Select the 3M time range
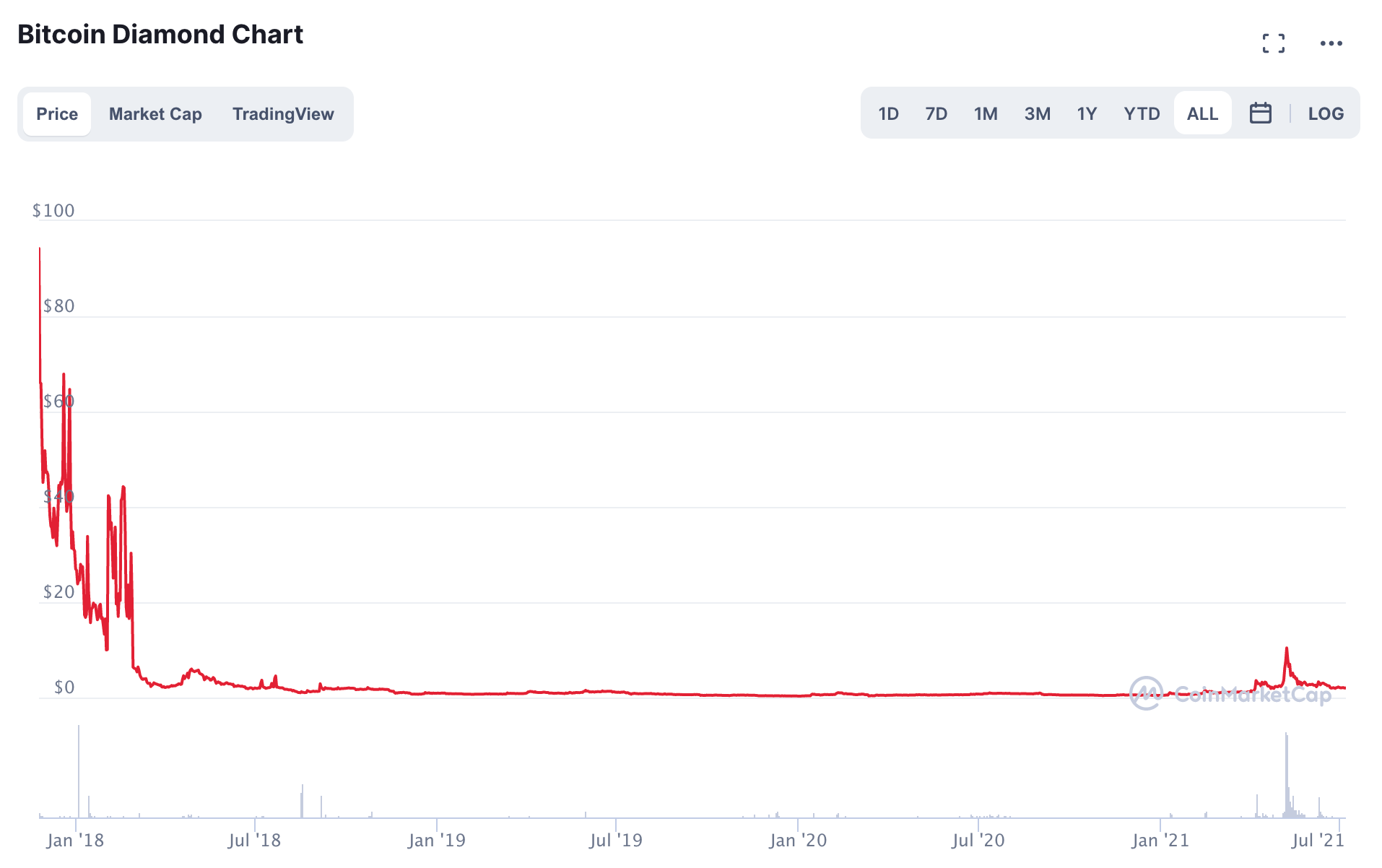 point(1037,113)
